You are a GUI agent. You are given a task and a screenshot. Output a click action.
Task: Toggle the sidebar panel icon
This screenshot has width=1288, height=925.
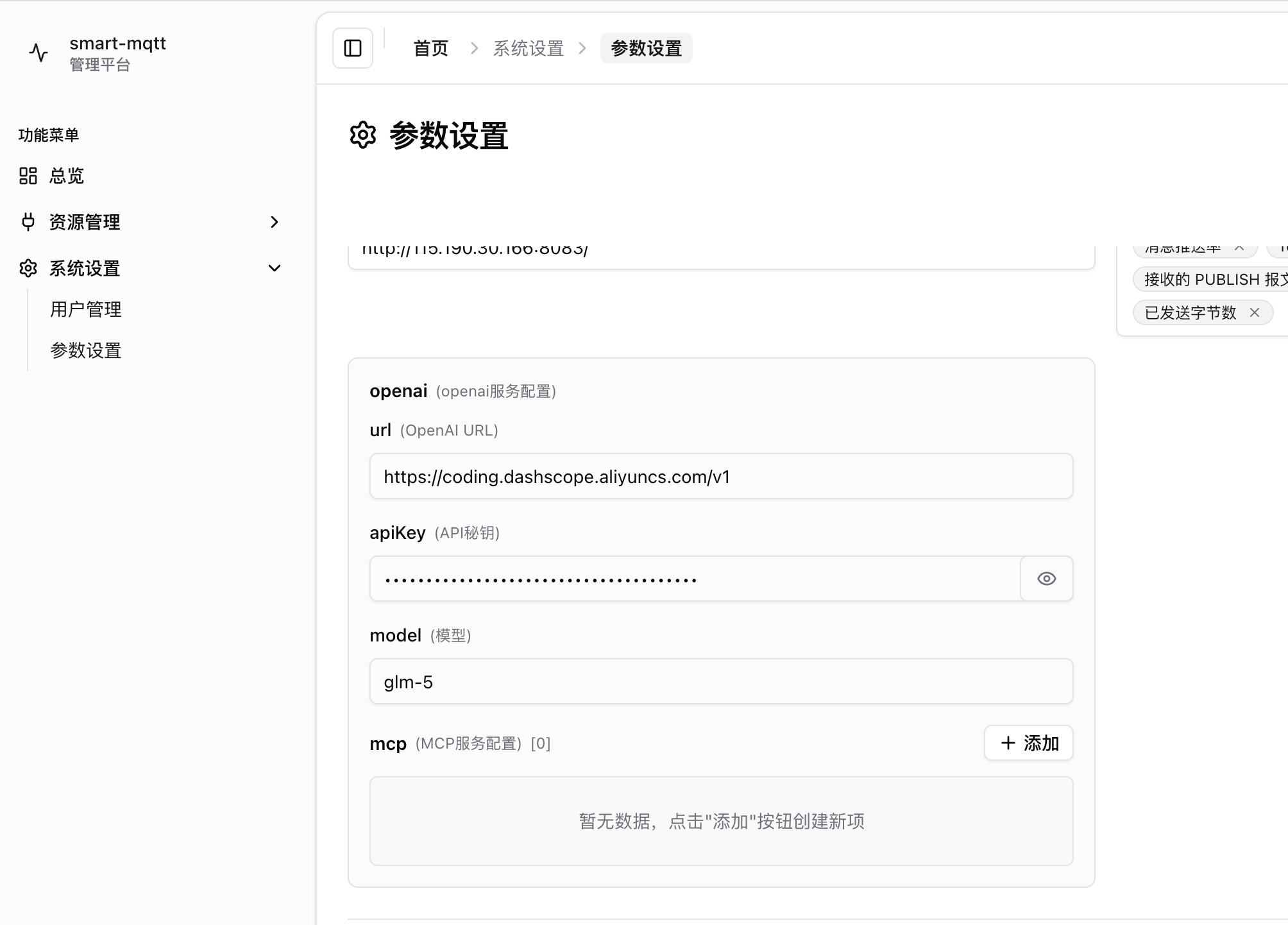(x=353, y=48)
